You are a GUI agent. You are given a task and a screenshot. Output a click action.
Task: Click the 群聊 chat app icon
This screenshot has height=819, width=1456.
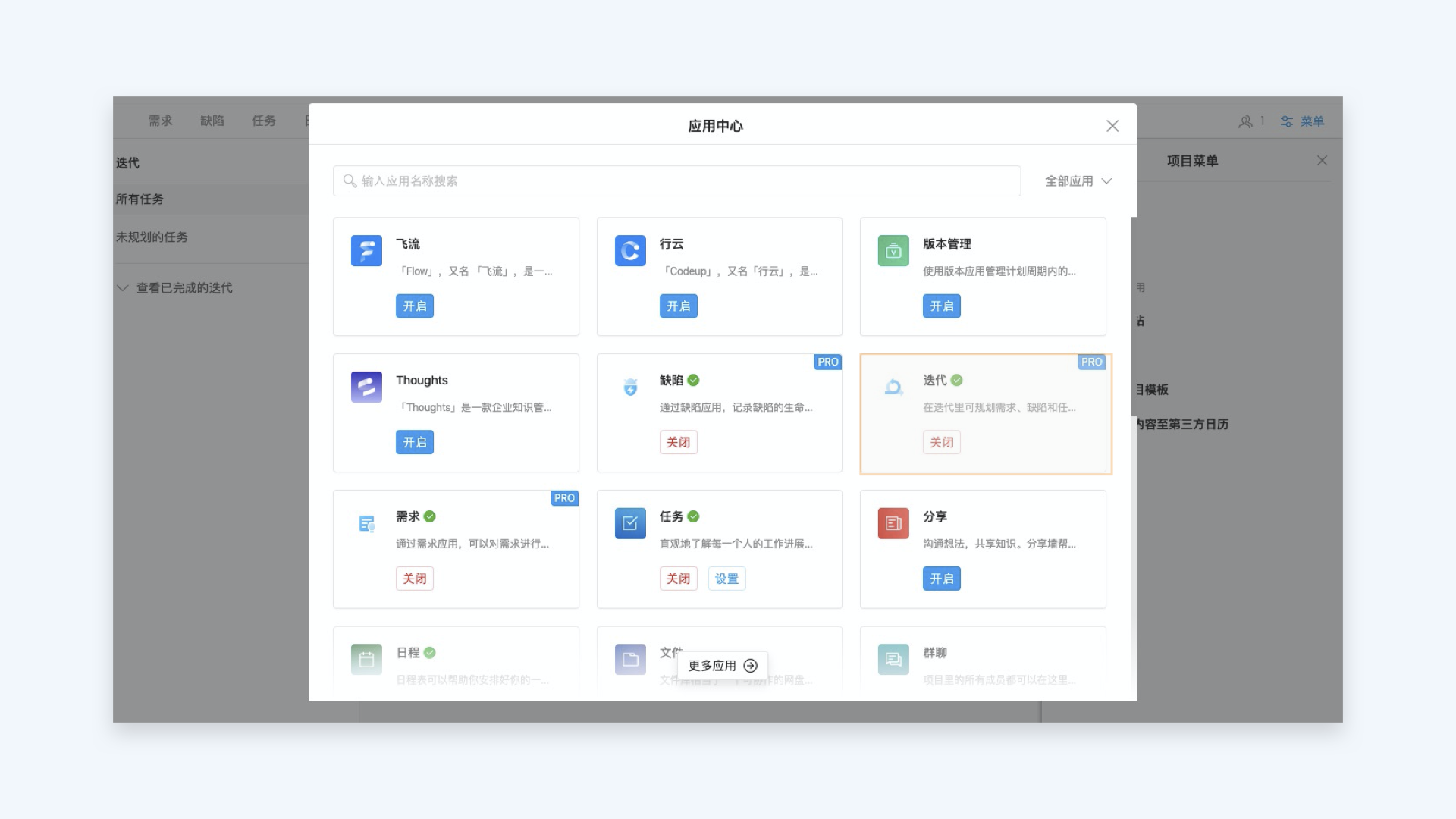click(x=893, y=659)
